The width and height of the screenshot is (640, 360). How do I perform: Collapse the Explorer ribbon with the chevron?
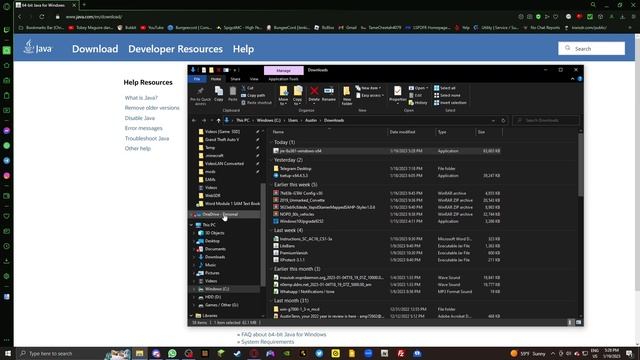tap(572, 79)
